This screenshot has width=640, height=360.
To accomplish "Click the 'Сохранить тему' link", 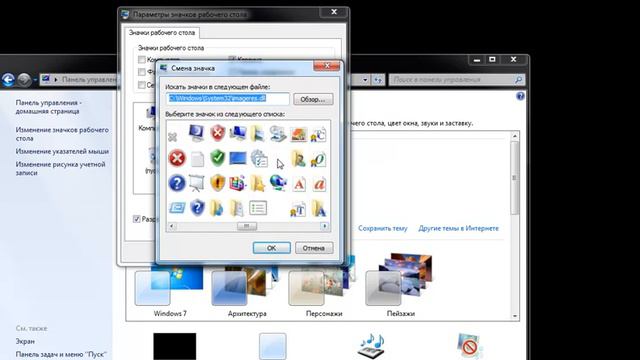I will (x=383, y=228).
